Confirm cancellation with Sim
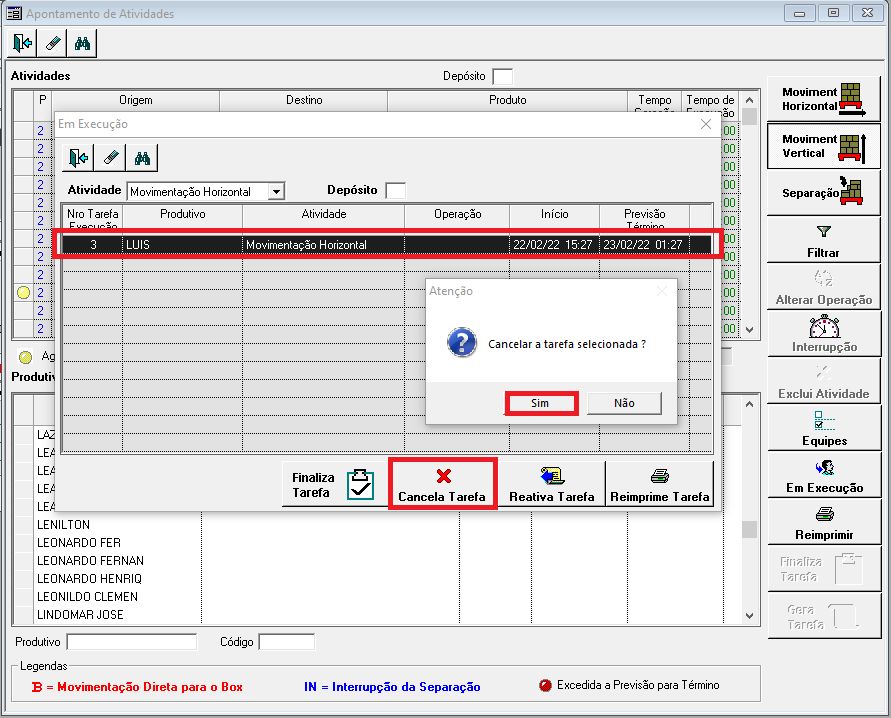Screen dimensions: 891x718 coord(540,403)
